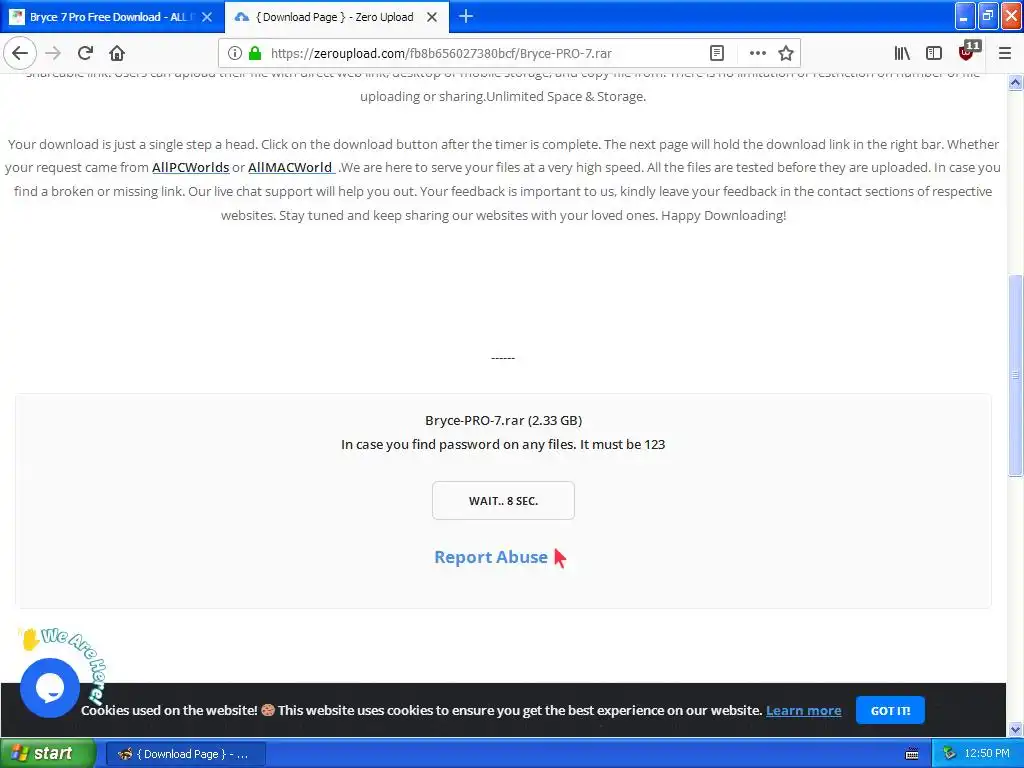This screenshot has width=1024, height=768.
Task: Open the AllPCWorlds link
Action: [191, 167]
